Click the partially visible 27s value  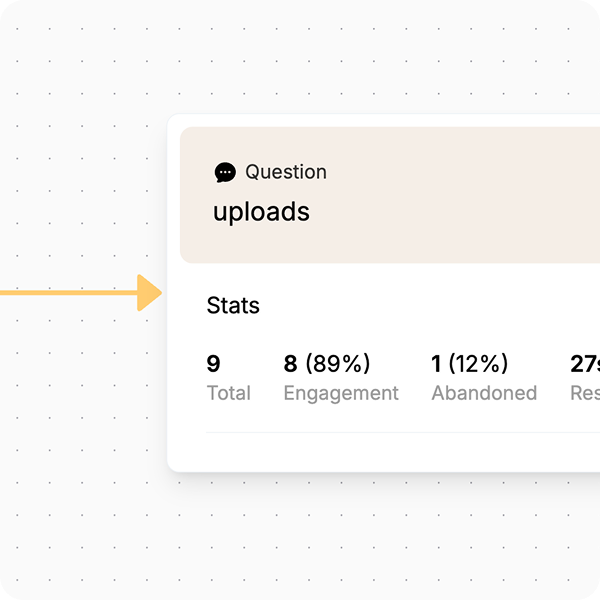585,364
